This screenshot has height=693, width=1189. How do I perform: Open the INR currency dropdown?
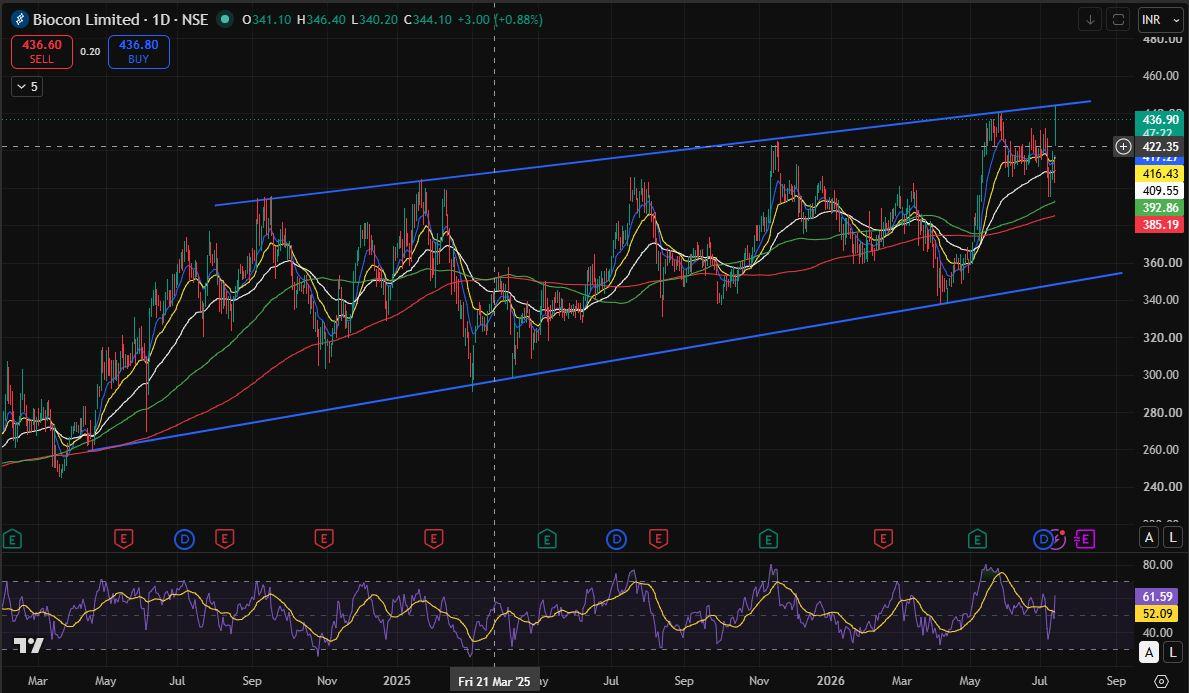click(x=1160, y=20)
